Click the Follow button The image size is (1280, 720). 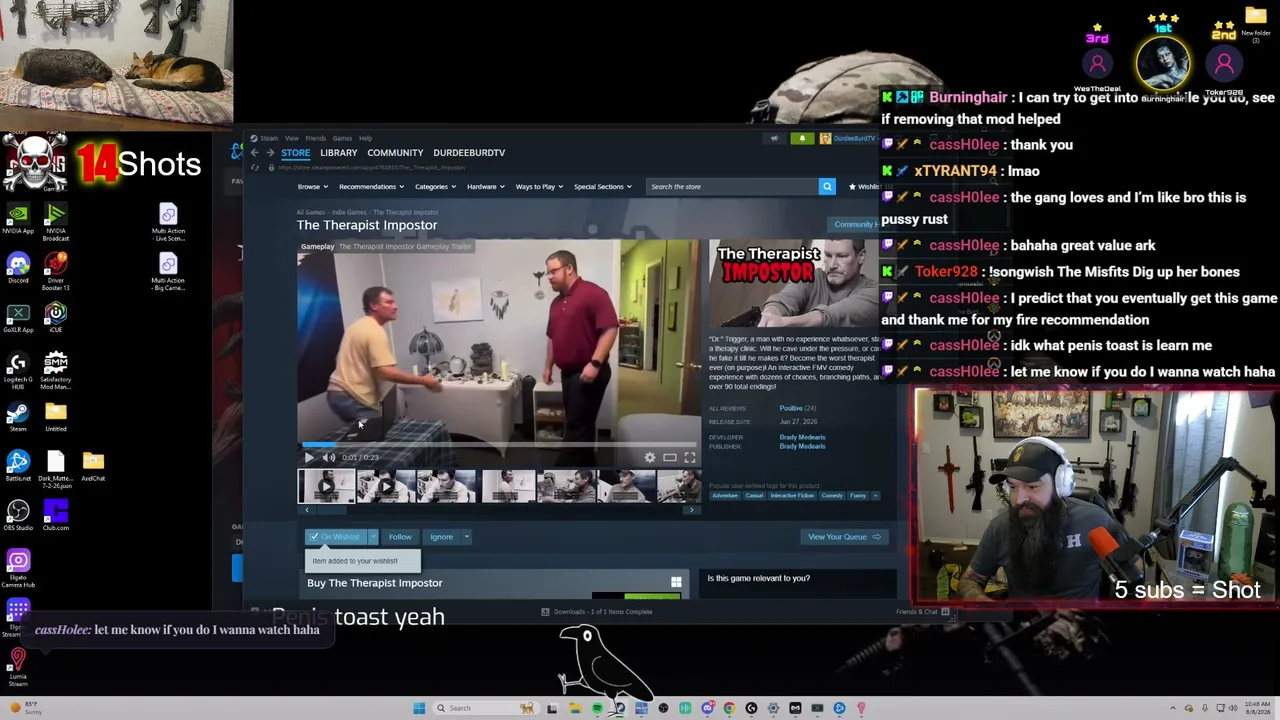pos(400,537)
